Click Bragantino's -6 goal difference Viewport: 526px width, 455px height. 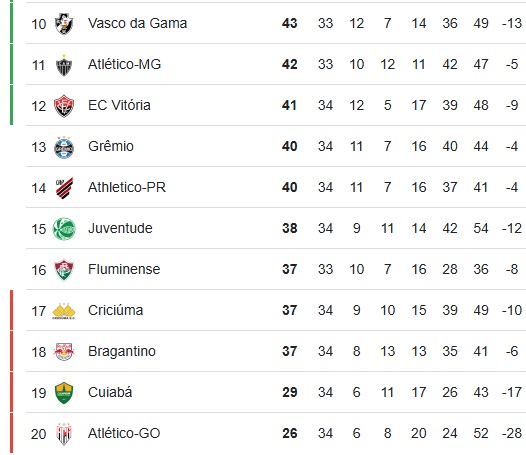pyautogui.click(x=512, y=351)
